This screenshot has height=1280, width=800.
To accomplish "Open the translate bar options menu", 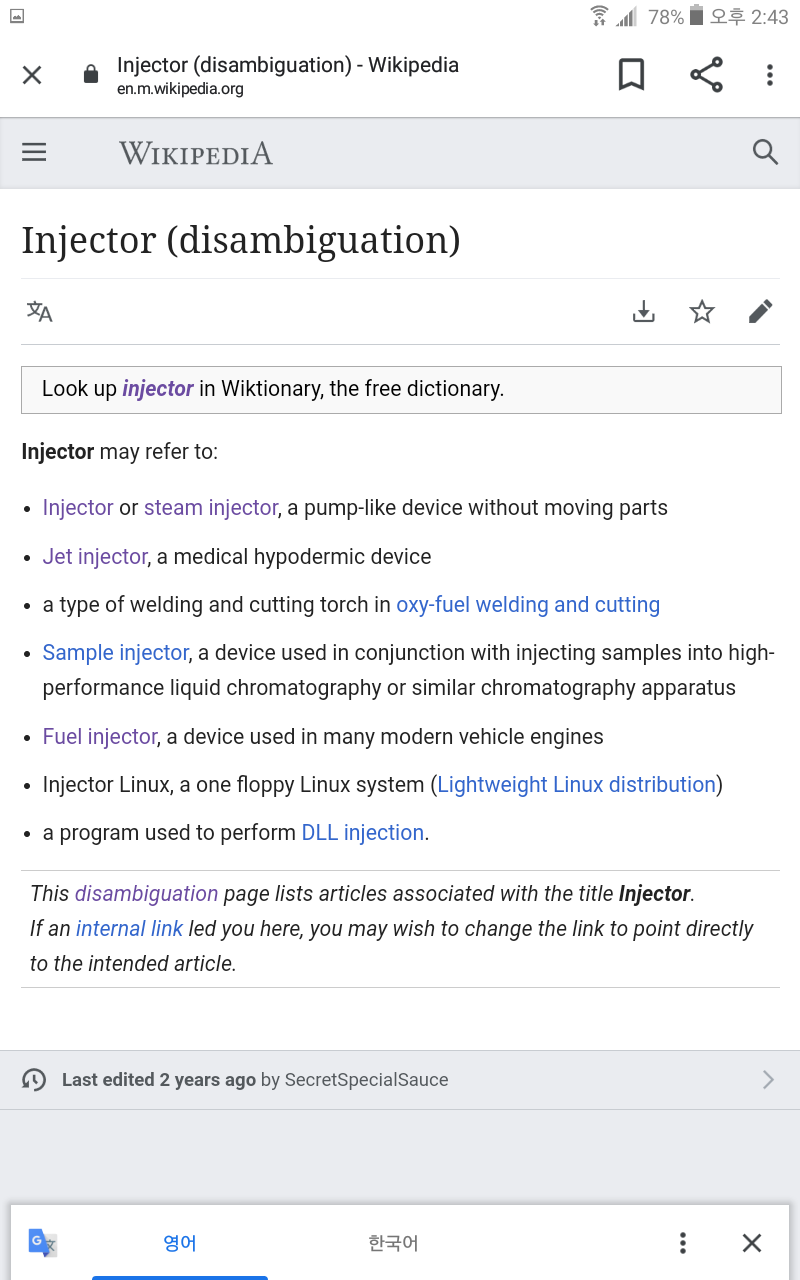I will 683,1242.
